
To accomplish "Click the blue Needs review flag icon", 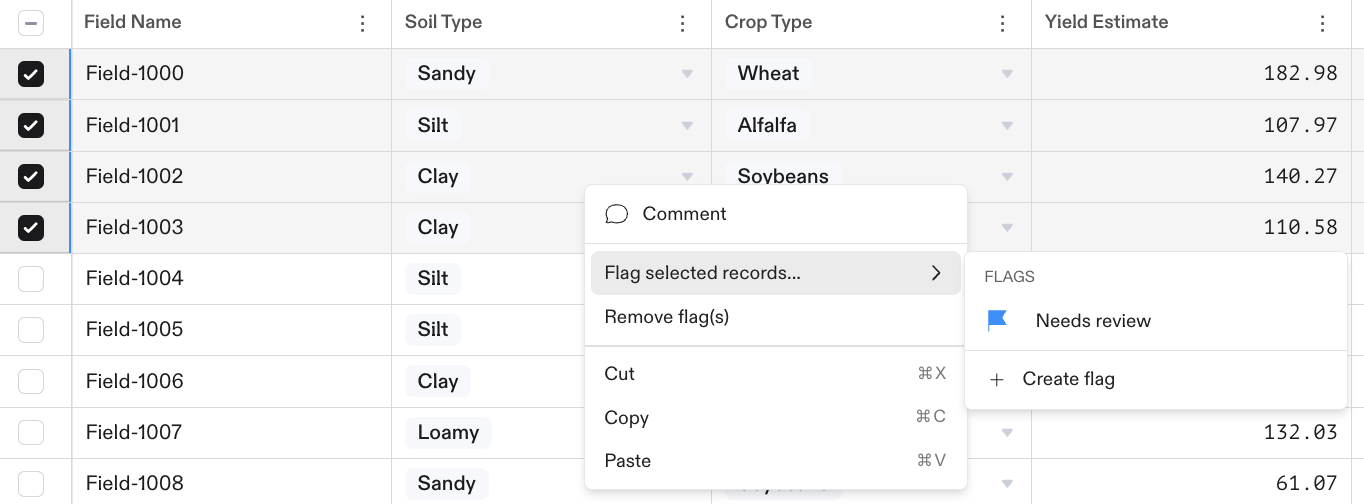I will point(997,321).
